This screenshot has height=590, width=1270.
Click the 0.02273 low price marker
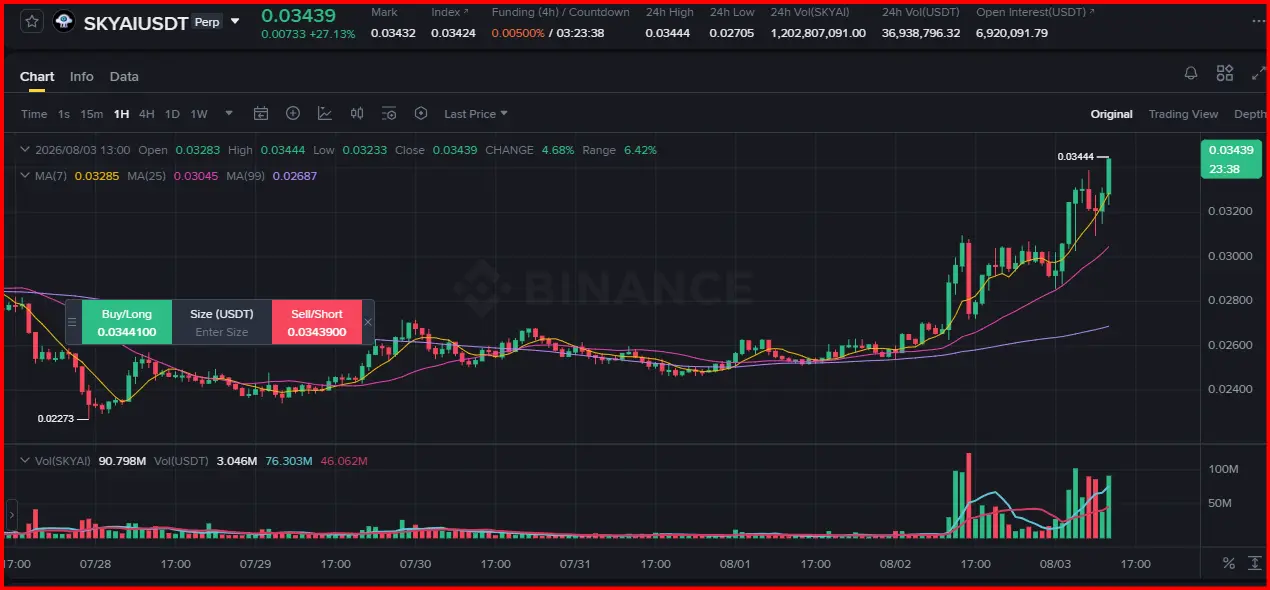[55, 419]
